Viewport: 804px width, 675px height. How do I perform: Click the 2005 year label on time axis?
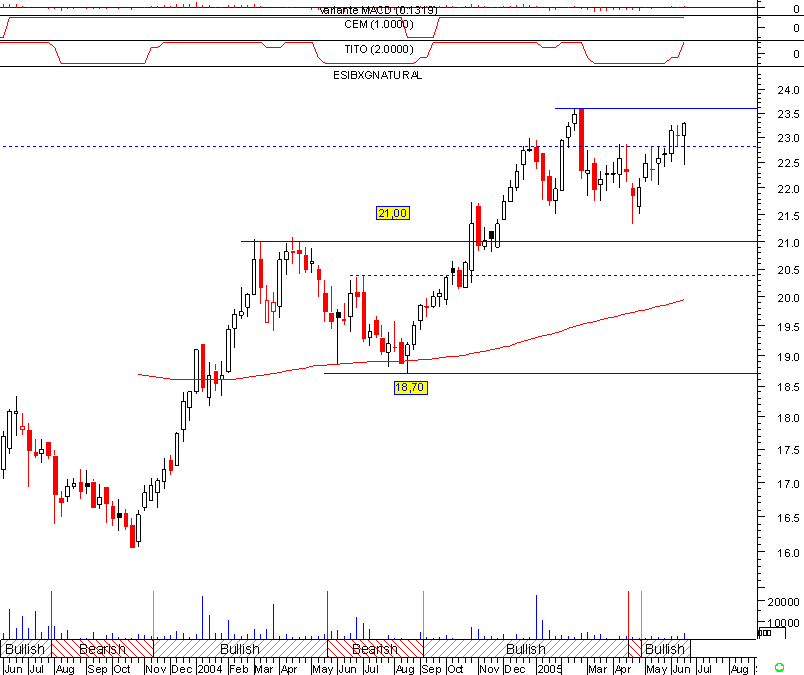tap(550, 669)
